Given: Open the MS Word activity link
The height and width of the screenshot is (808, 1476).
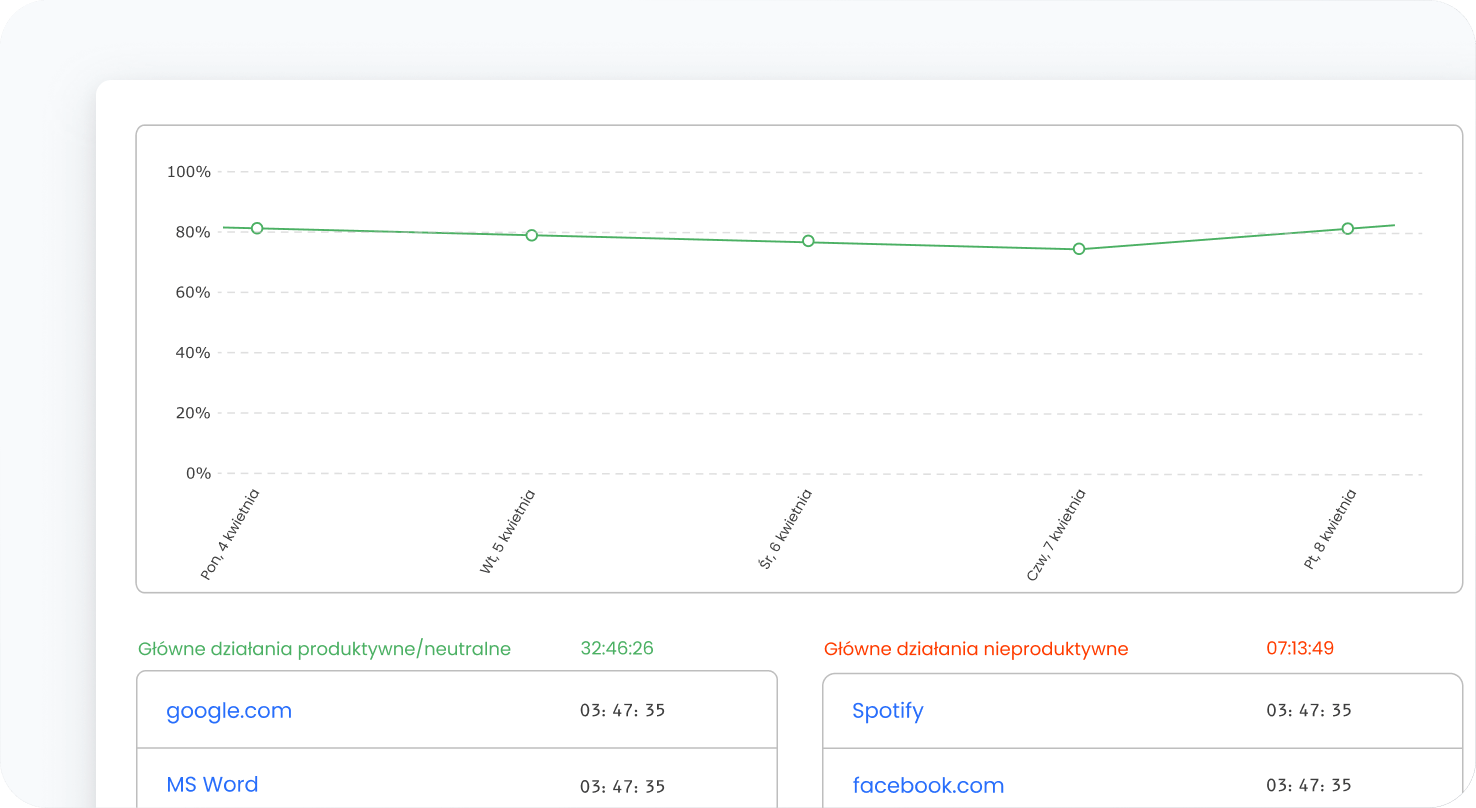Looking at the screenshot, I should pyautogui.click(x=212, y=785).
